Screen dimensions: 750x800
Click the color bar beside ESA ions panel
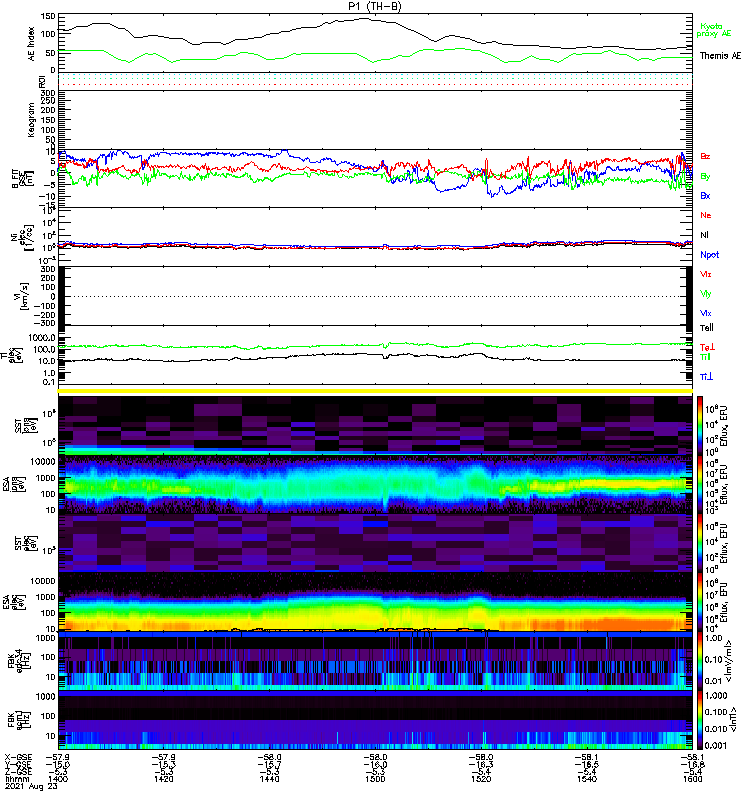pos(700,484)
